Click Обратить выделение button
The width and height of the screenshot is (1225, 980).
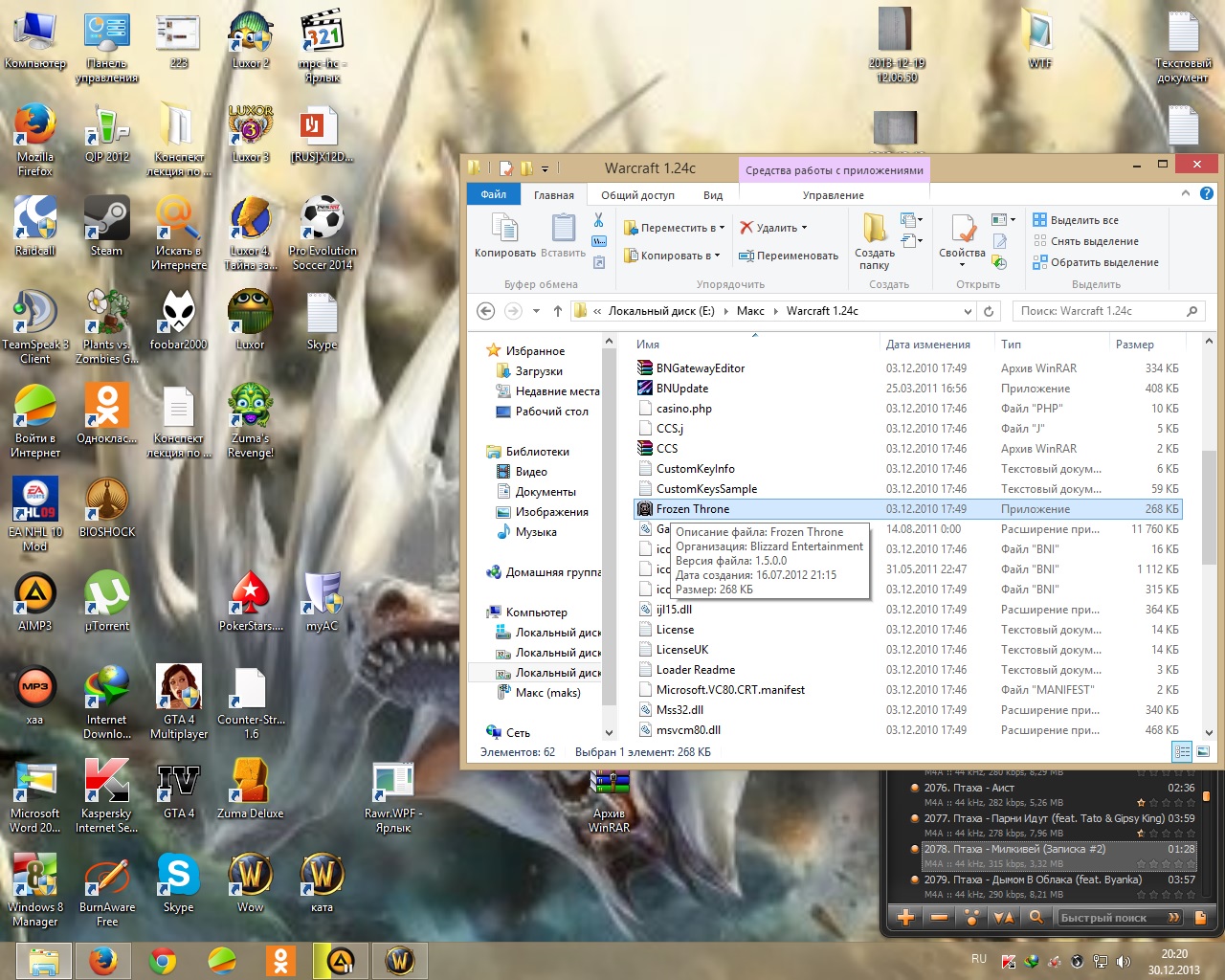1096,262
